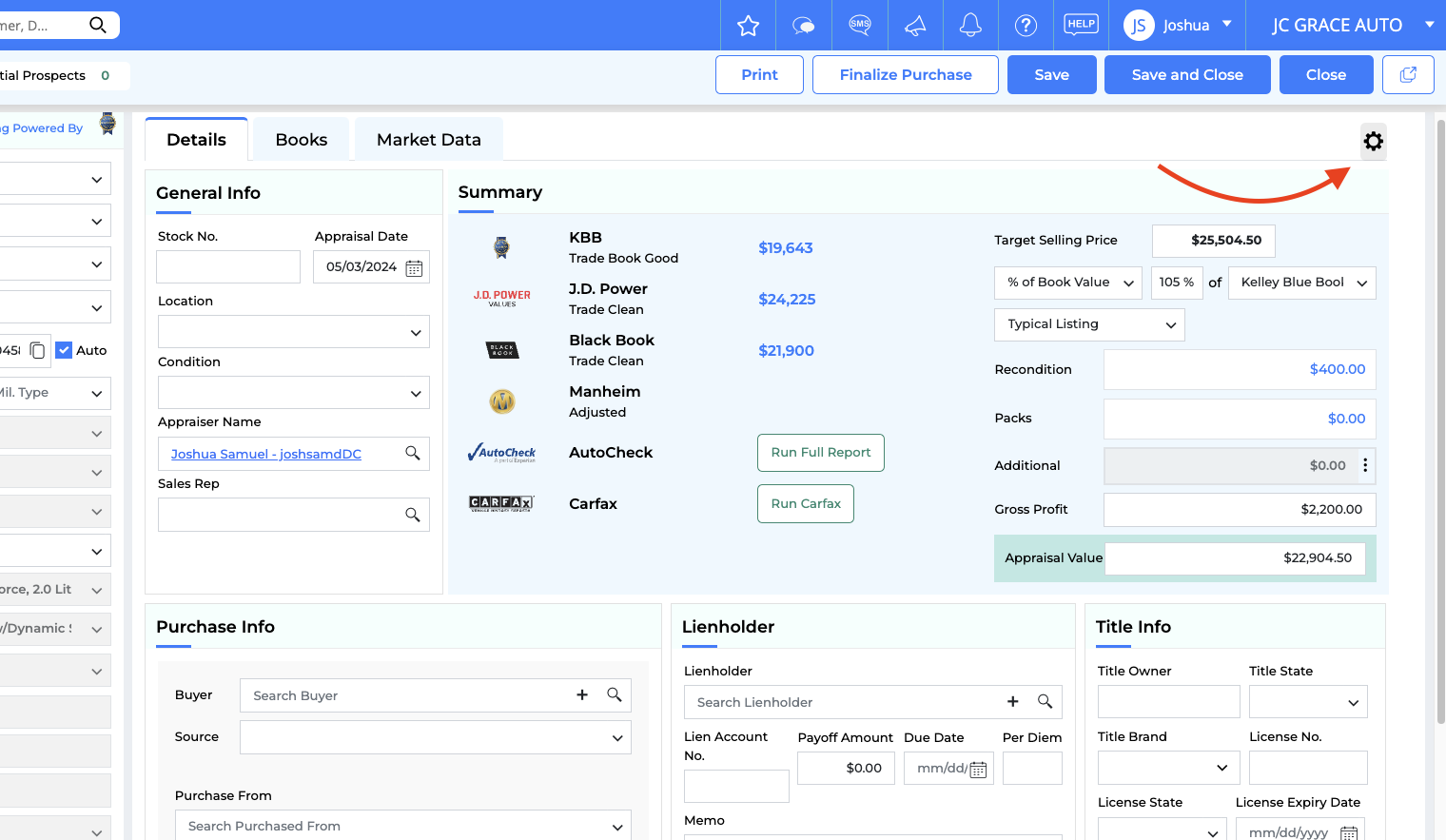Search buyer with the magnifier icon
This screenshot has height=840, width=1446.
tap(615, 695)
